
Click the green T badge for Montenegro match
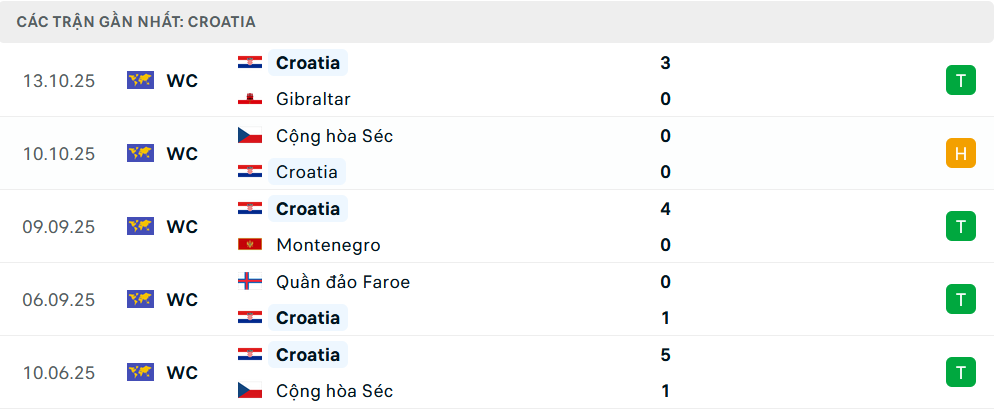coord(960,227)
